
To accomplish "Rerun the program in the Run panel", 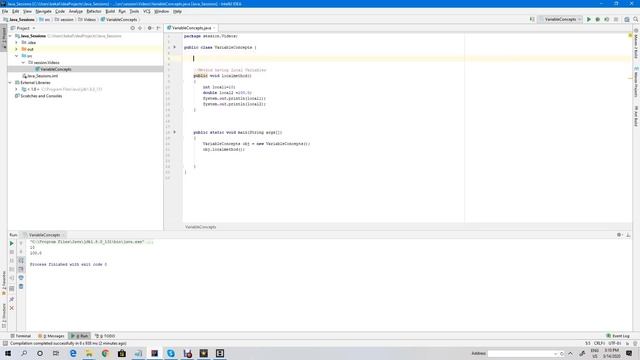I will (11, 243).
